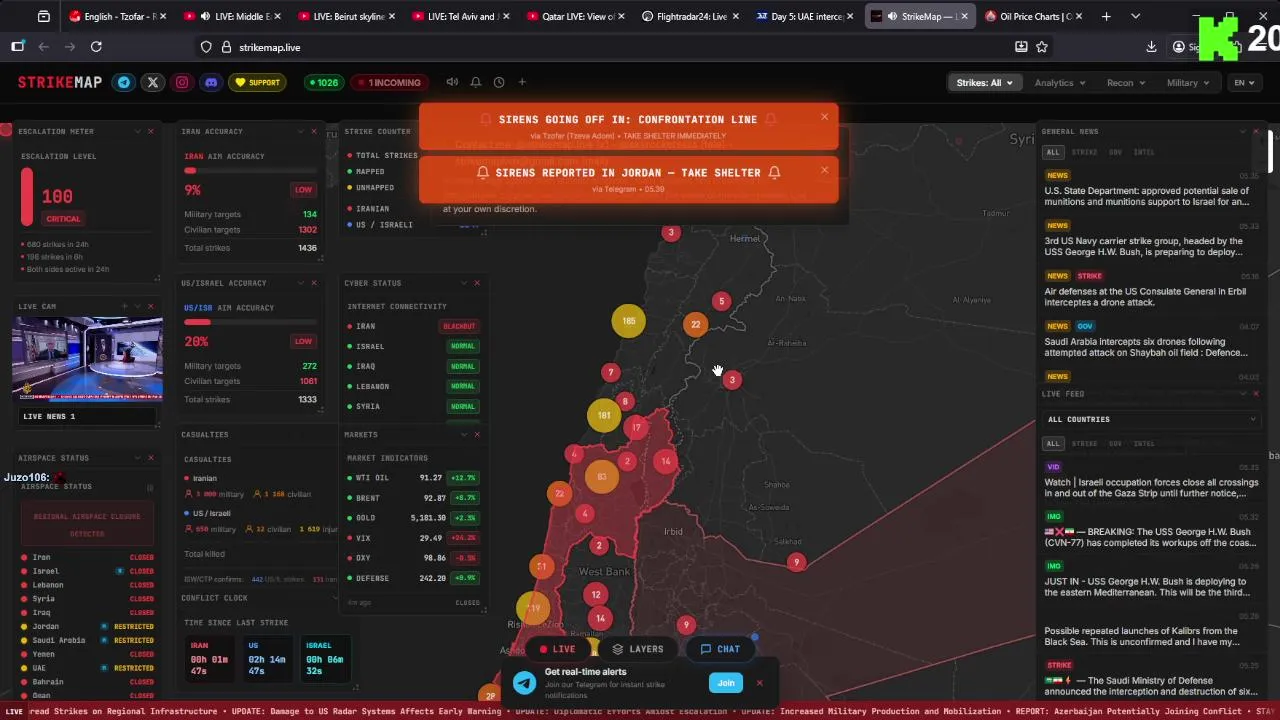Close the US/Israel Accuracy panel

pos(314,283)
